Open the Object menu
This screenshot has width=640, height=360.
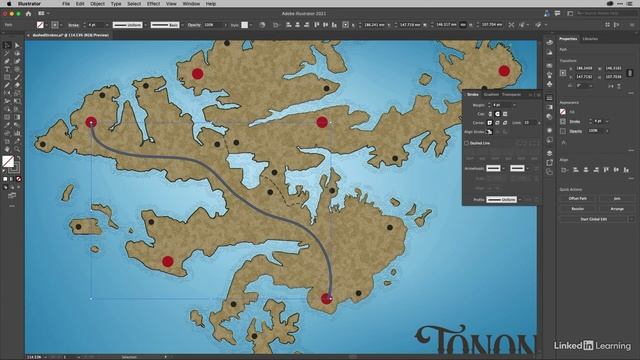tap(97, 4)
